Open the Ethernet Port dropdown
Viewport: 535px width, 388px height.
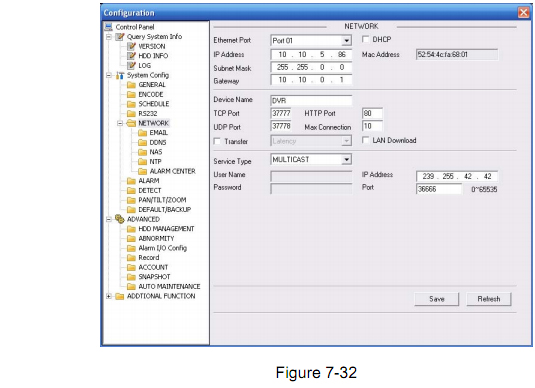click(346, 41)
